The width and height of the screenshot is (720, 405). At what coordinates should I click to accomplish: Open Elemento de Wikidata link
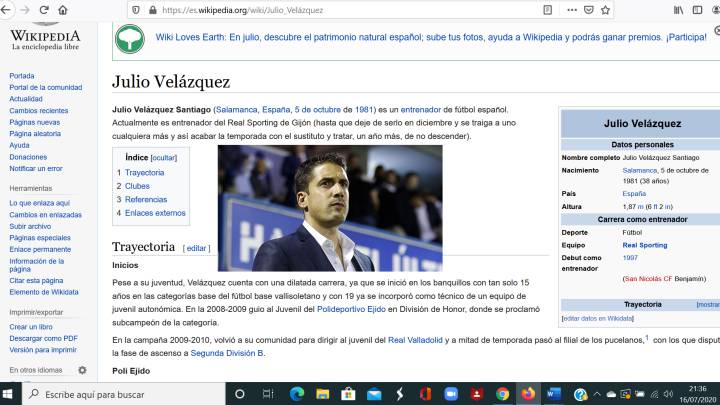tap(44, 292)
